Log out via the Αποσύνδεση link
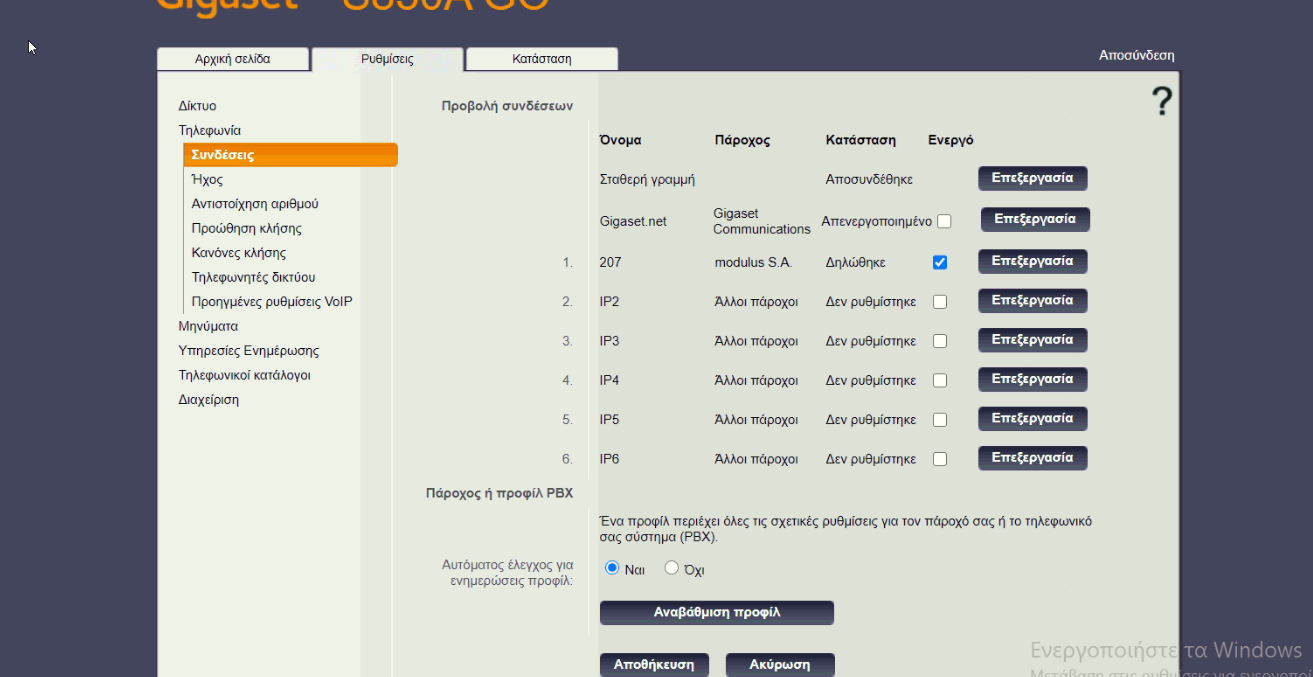 [1136, 56]
